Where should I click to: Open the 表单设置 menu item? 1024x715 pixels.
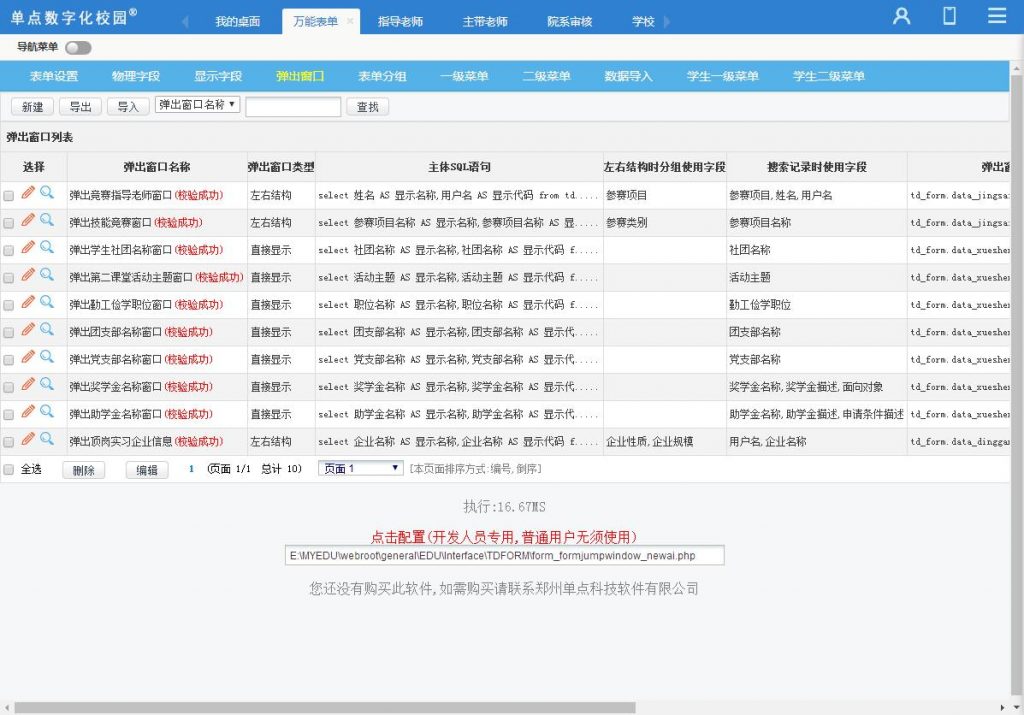[54, 76]
